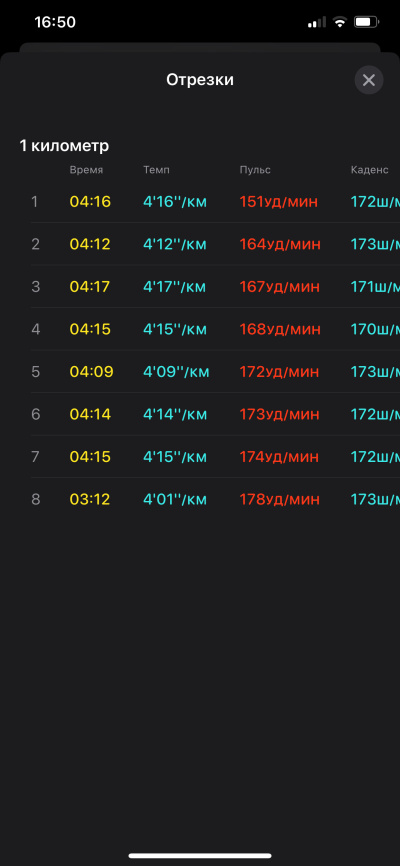The width and height of the screenshot is (400, 866).
Task: Select fastest full split time 04:09
Action: pos(91,372)
